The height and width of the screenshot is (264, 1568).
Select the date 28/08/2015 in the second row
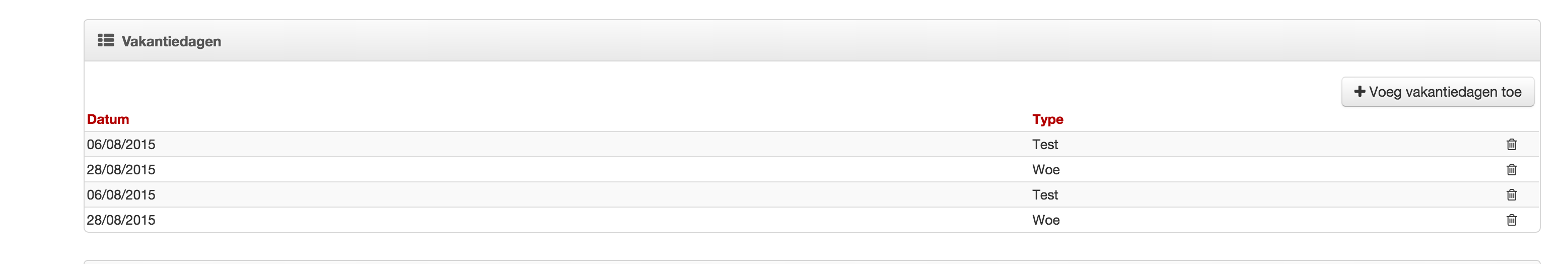click(120, 169)
